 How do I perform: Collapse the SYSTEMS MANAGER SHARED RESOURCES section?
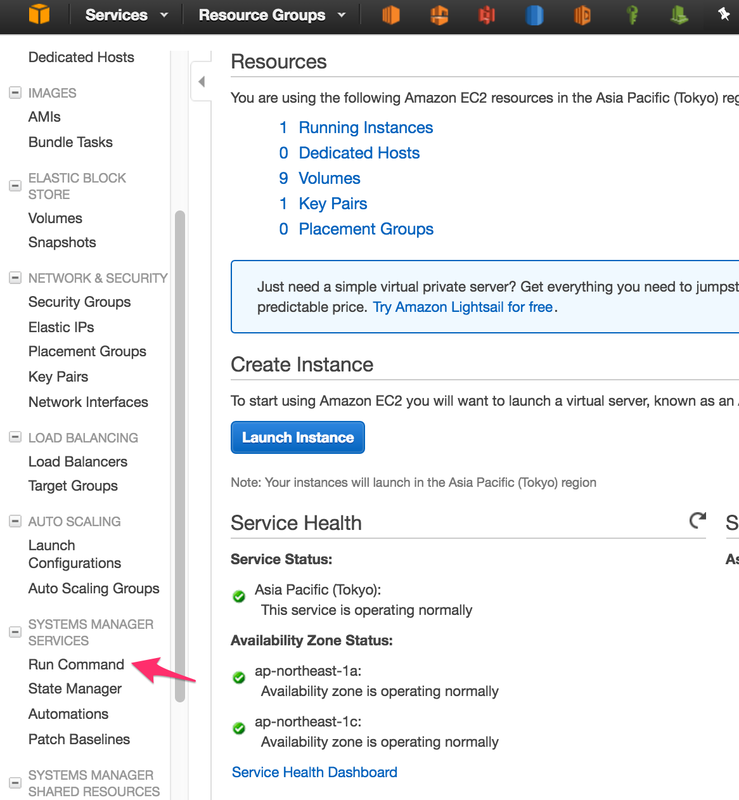click(x=15, y=783)
